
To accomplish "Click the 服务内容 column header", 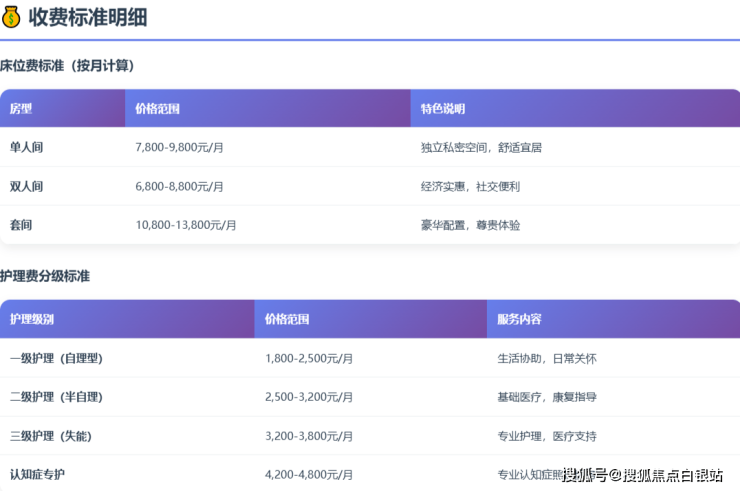I will click(519, 319).
